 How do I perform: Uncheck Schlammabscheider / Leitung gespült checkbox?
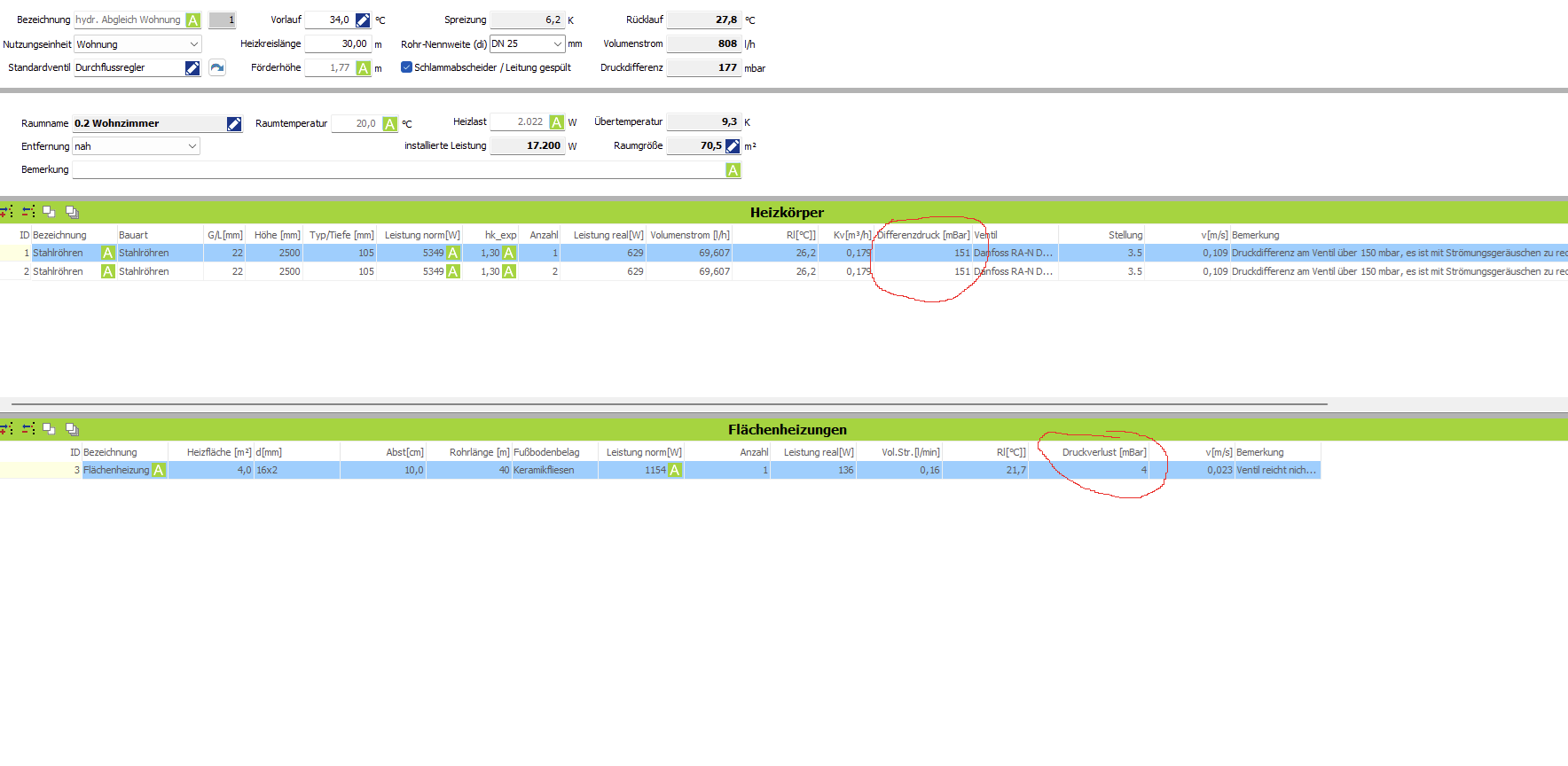406,67
